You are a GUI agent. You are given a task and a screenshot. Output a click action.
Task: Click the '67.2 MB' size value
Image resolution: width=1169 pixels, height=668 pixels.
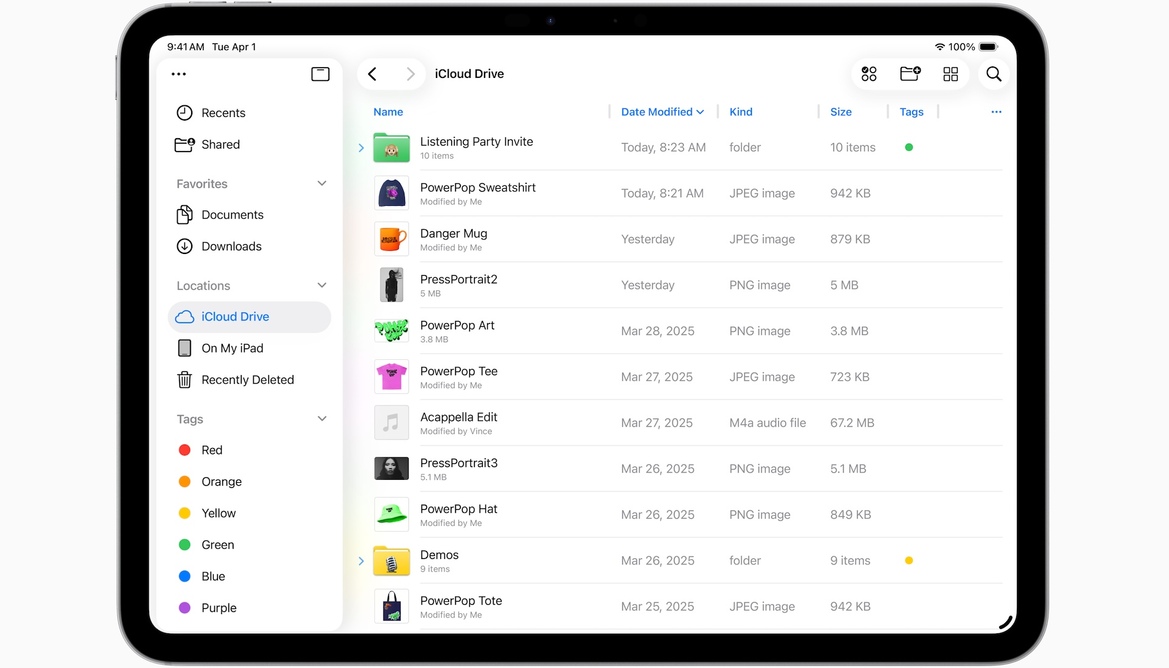pyautogui.click(x=852, y=423)
